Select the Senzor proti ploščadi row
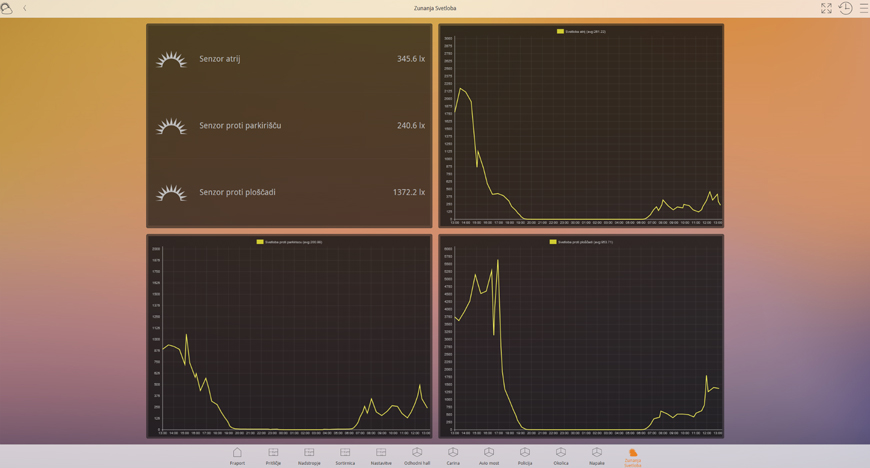 (x=289, y=192)
